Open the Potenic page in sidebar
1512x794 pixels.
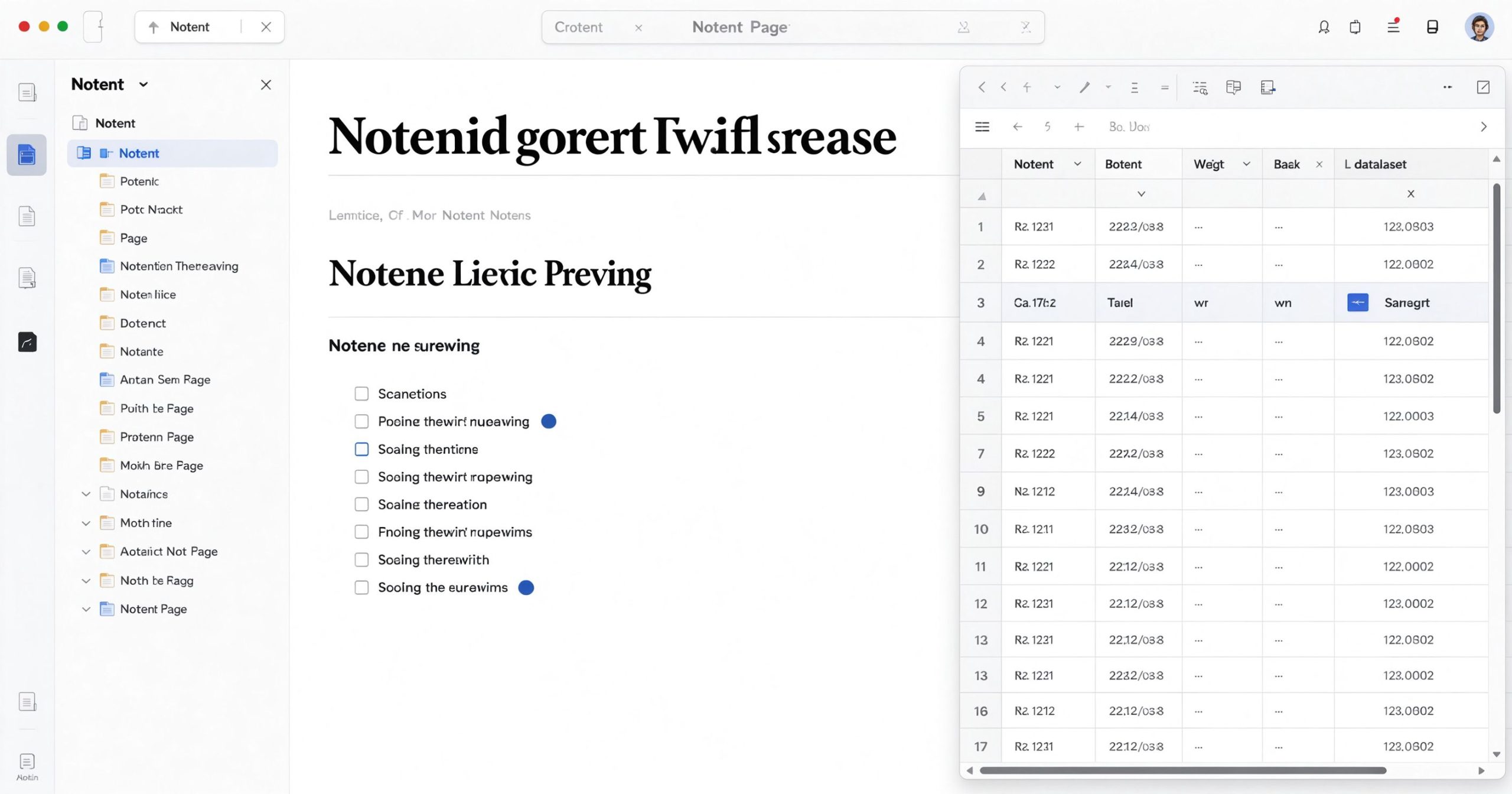tap(139, 181)
